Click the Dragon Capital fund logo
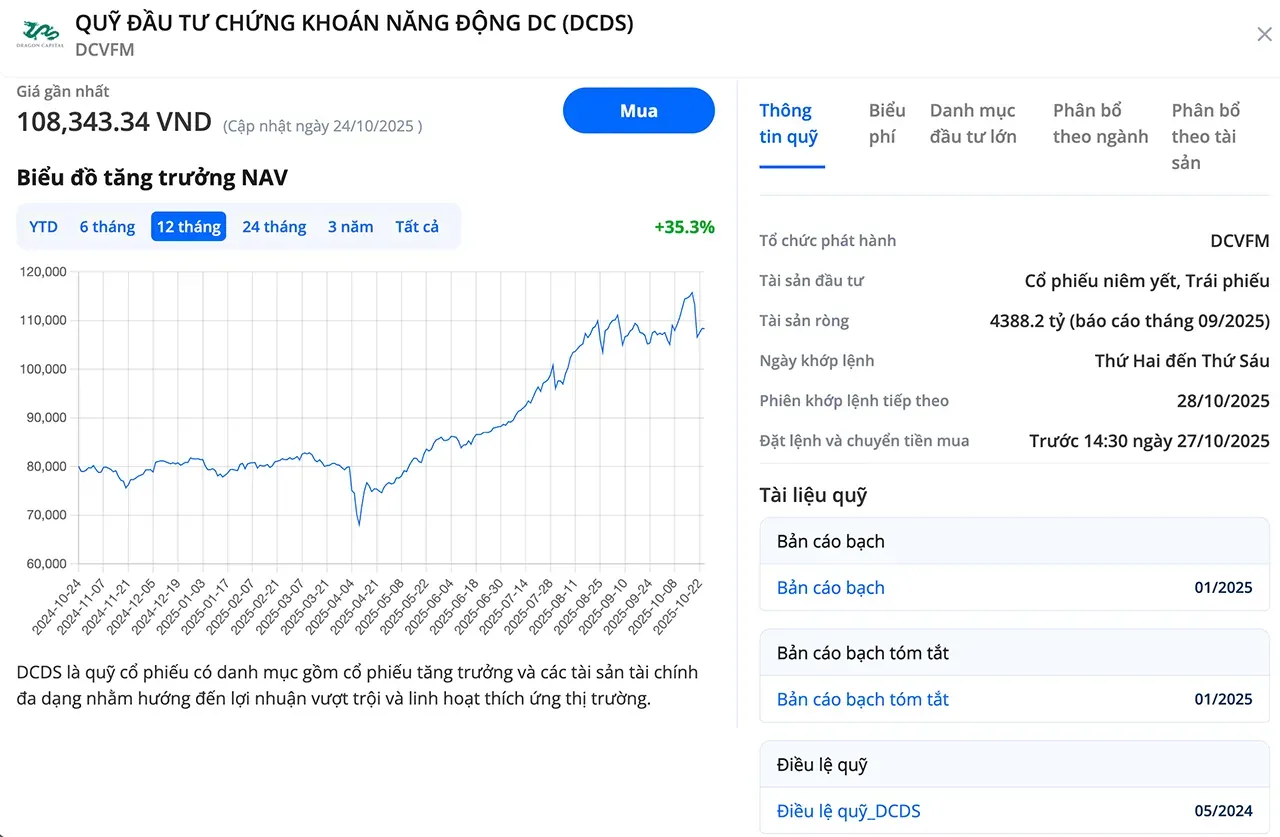 coord(42,33)
